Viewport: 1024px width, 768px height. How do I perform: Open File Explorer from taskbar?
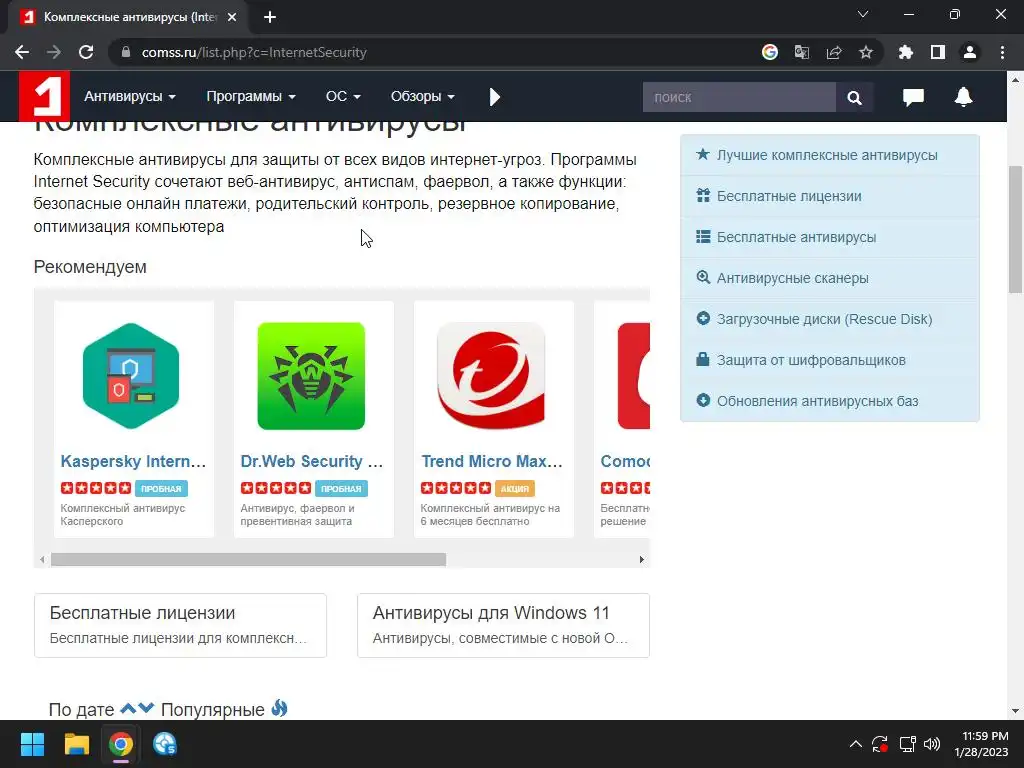tap(76, 744)
